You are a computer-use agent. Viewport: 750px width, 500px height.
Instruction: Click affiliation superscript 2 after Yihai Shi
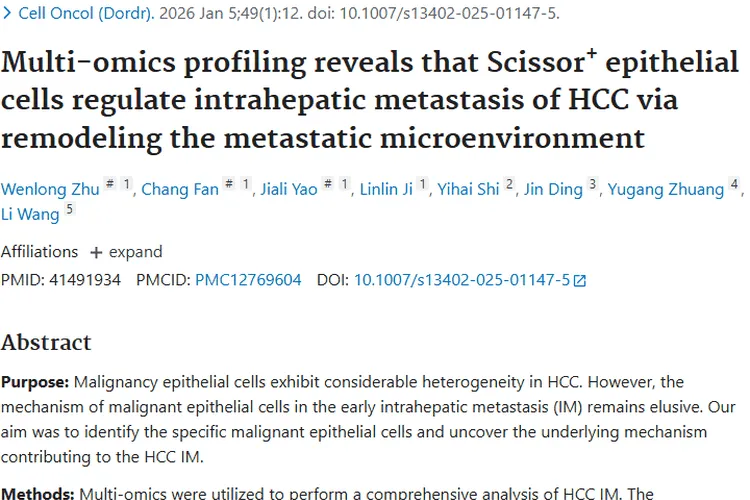tap(510, 185)
